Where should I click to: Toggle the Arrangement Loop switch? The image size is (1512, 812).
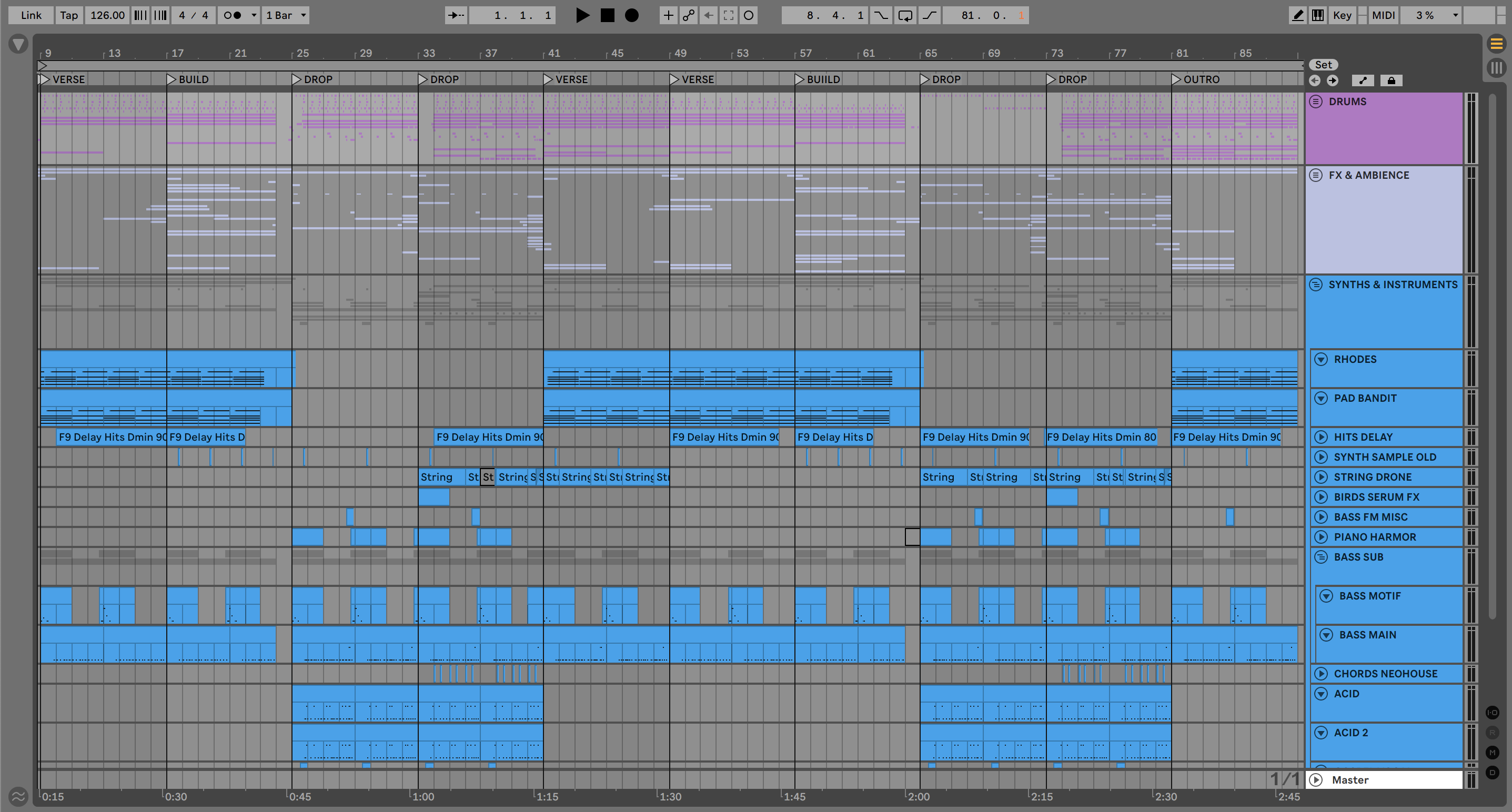pyautogui.click(x=905, y=15)
